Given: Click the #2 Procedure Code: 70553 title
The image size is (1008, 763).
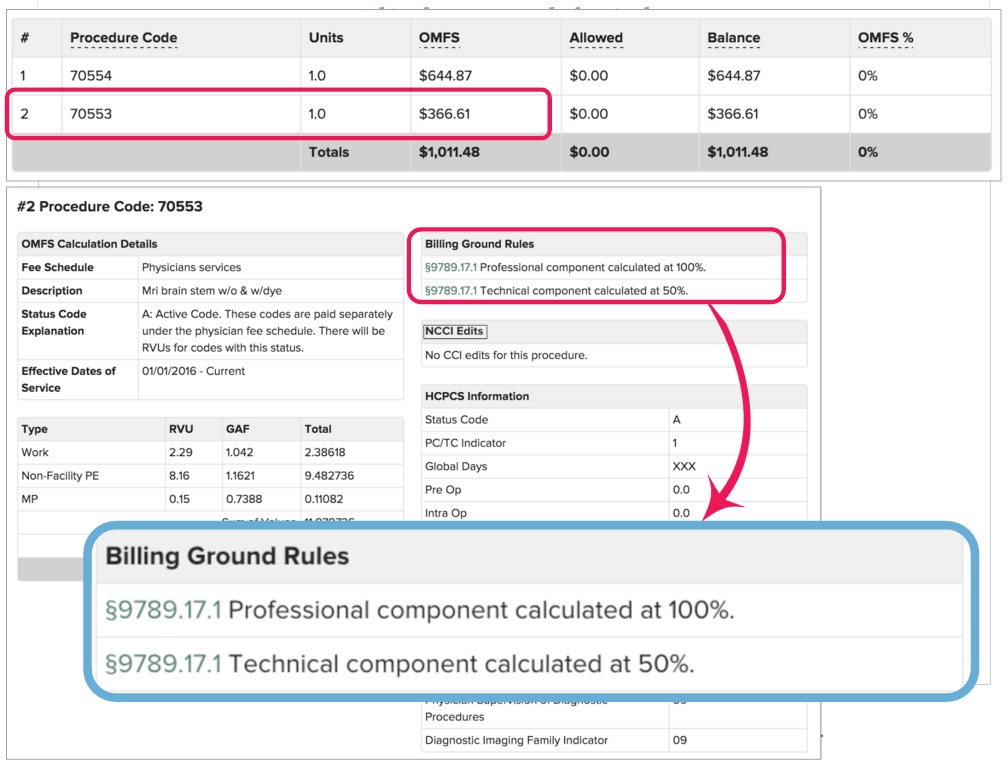Looking at the screenshot, I should pyautogui.click(x=110, y=206).
